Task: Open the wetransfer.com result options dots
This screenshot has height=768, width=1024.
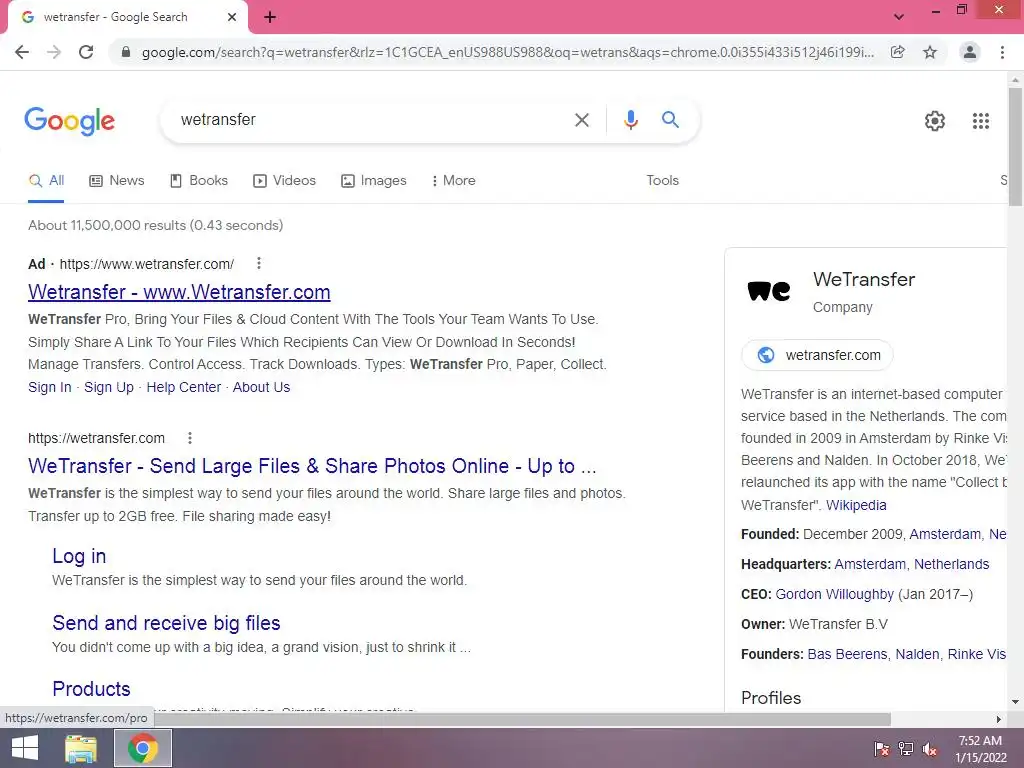Action: (189, 438)
